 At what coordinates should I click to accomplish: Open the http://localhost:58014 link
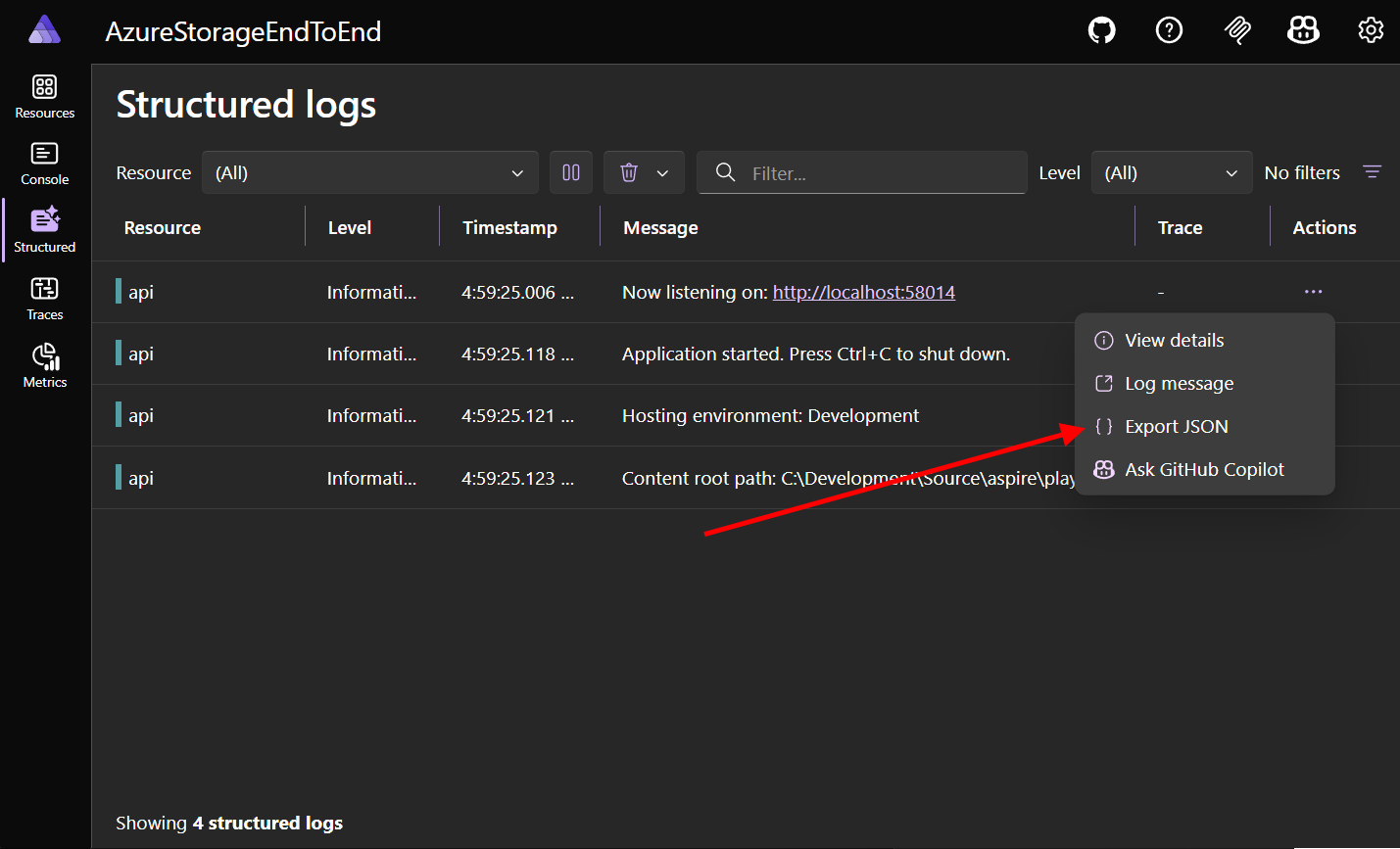(x=863, y=291)
